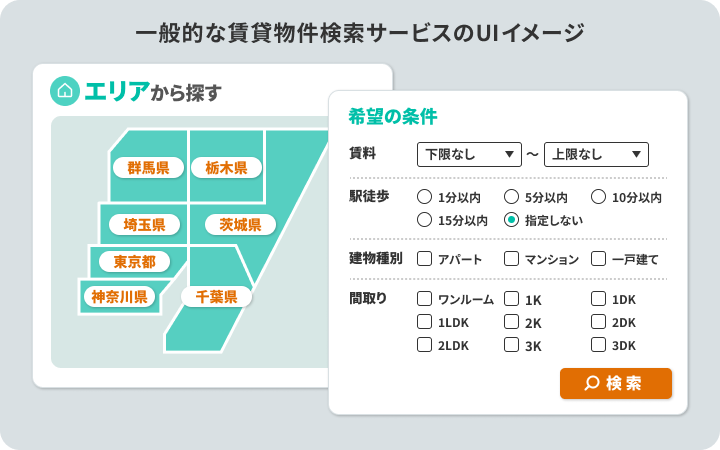Select the 10分以内 walking distance option
This screenshot has height=450, width=720.
click(598, 197)
